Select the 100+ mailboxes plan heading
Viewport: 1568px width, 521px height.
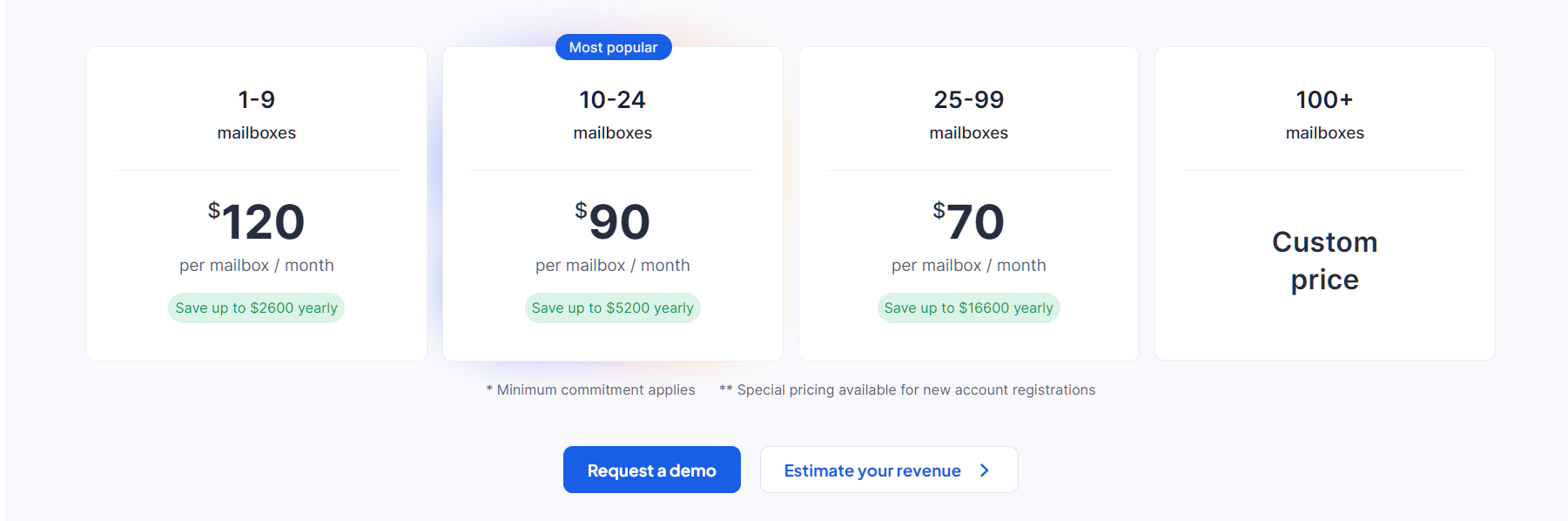click(1324, 100)
